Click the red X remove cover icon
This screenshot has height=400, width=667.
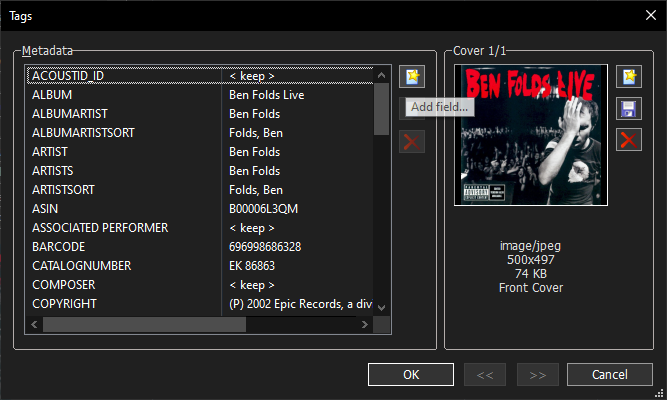click(629, 140)
